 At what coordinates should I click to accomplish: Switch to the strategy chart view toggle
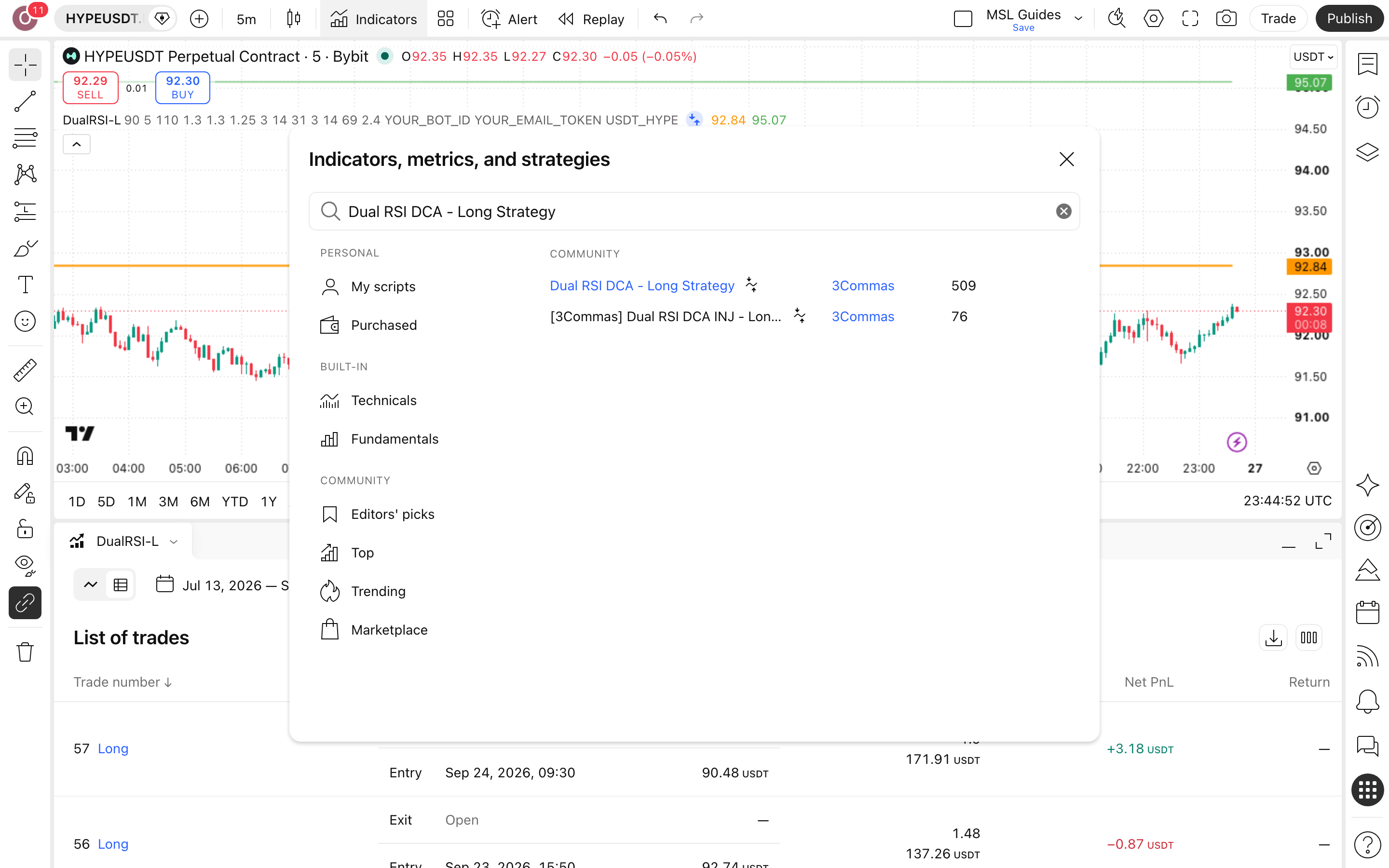pos(91,585)
